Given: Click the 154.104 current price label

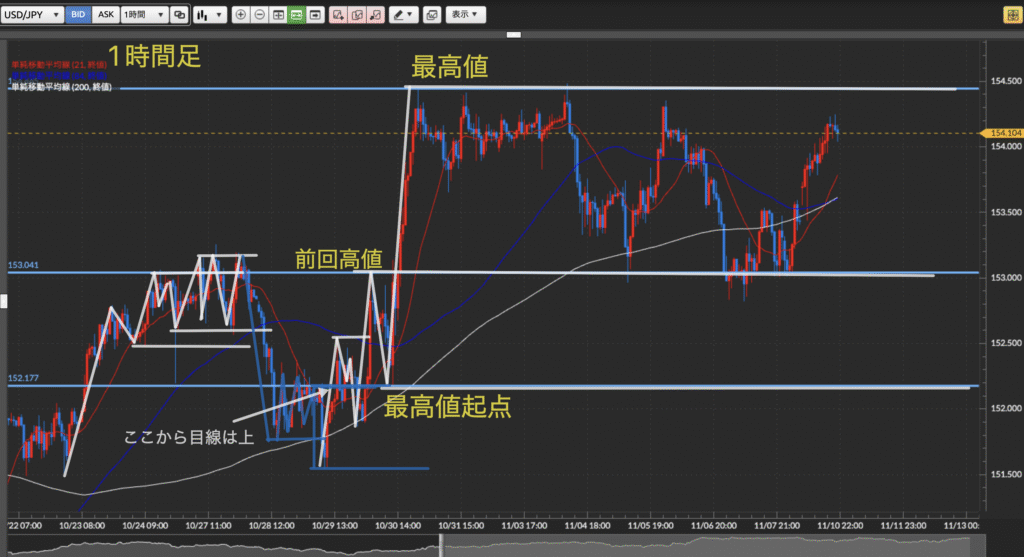Looking at the screenshot, I should coord(1003,133).
